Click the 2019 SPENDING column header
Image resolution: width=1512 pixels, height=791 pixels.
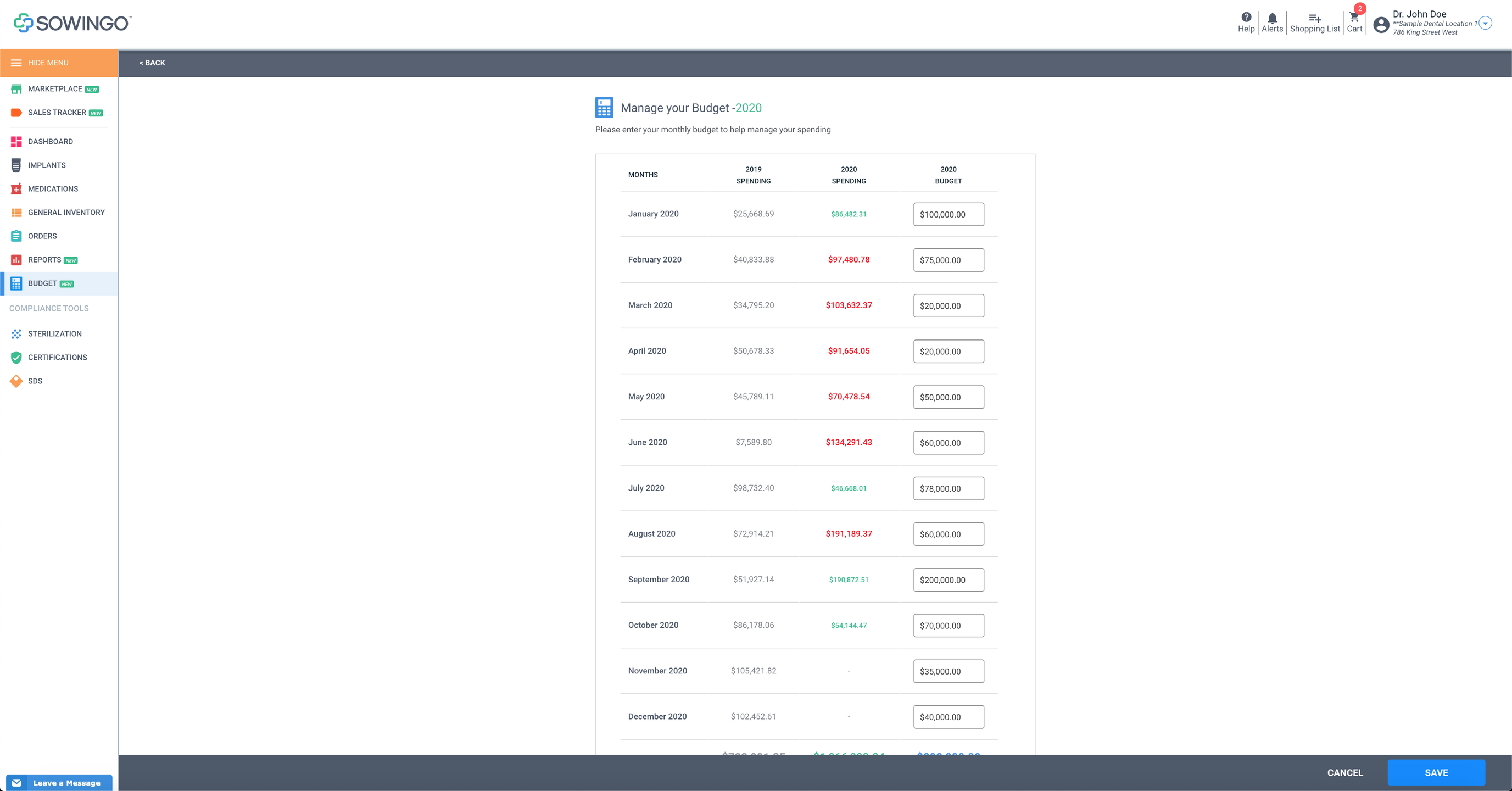(x=753, y=175)
